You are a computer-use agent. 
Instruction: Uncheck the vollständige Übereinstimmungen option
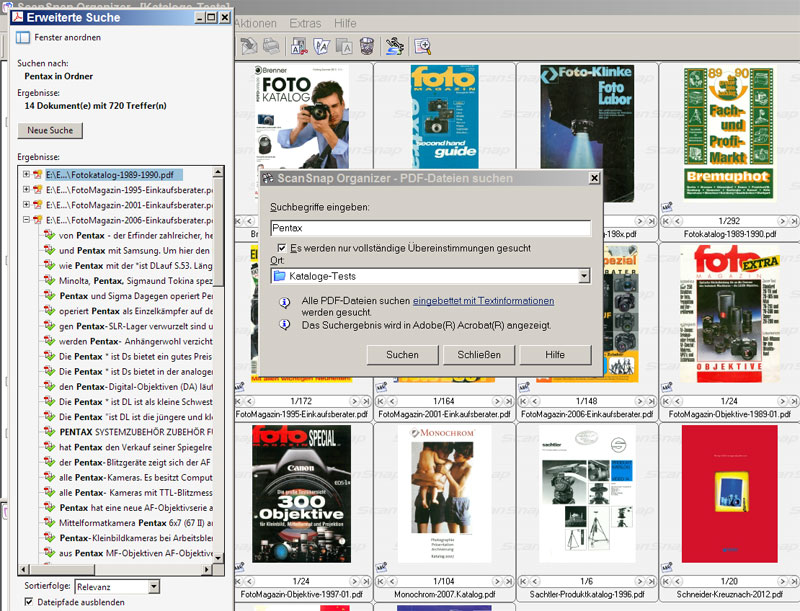(x=282, y=247)
